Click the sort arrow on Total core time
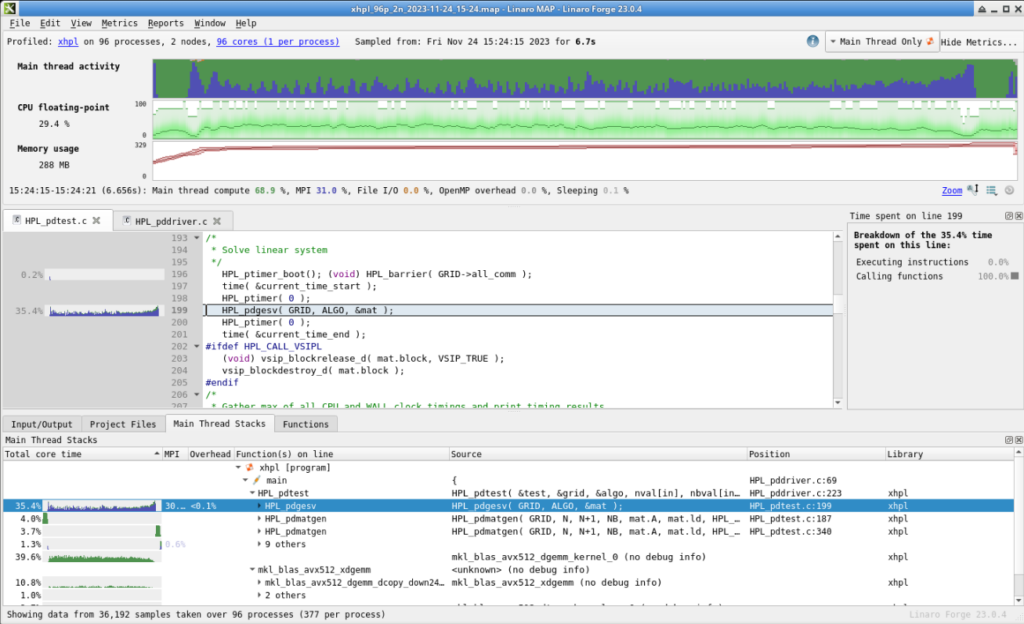The width and height of the screenshot is (1024, 624). (x=157, y=454)
